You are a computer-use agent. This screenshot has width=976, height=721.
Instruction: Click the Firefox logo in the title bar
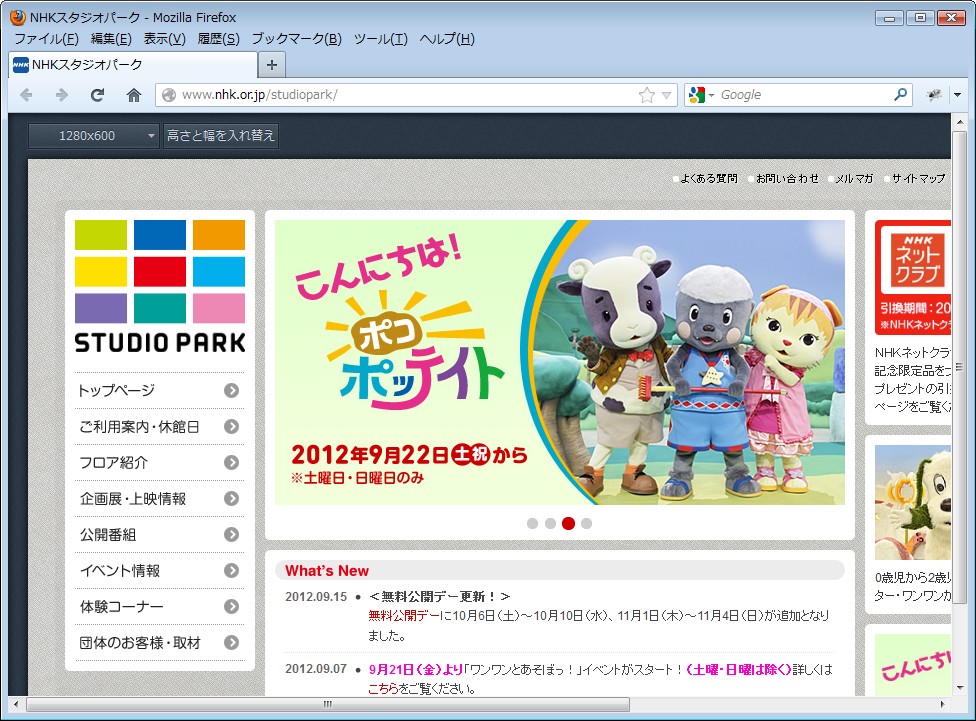click(18, 17)
